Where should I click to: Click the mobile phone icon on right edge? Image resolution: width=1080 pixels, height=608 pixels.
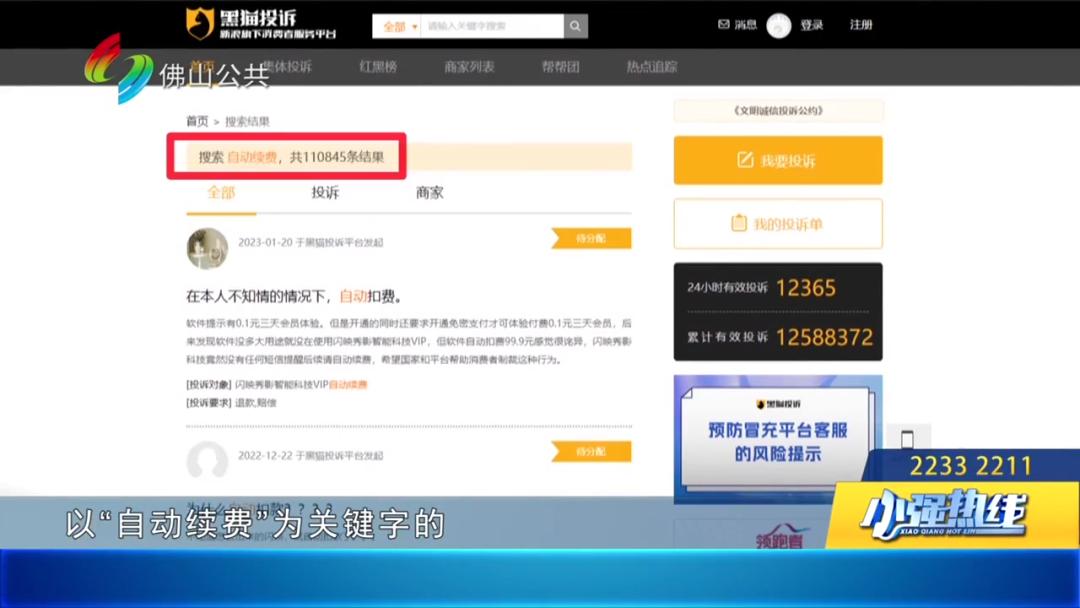pyautogui.click(x=907, y=439)
